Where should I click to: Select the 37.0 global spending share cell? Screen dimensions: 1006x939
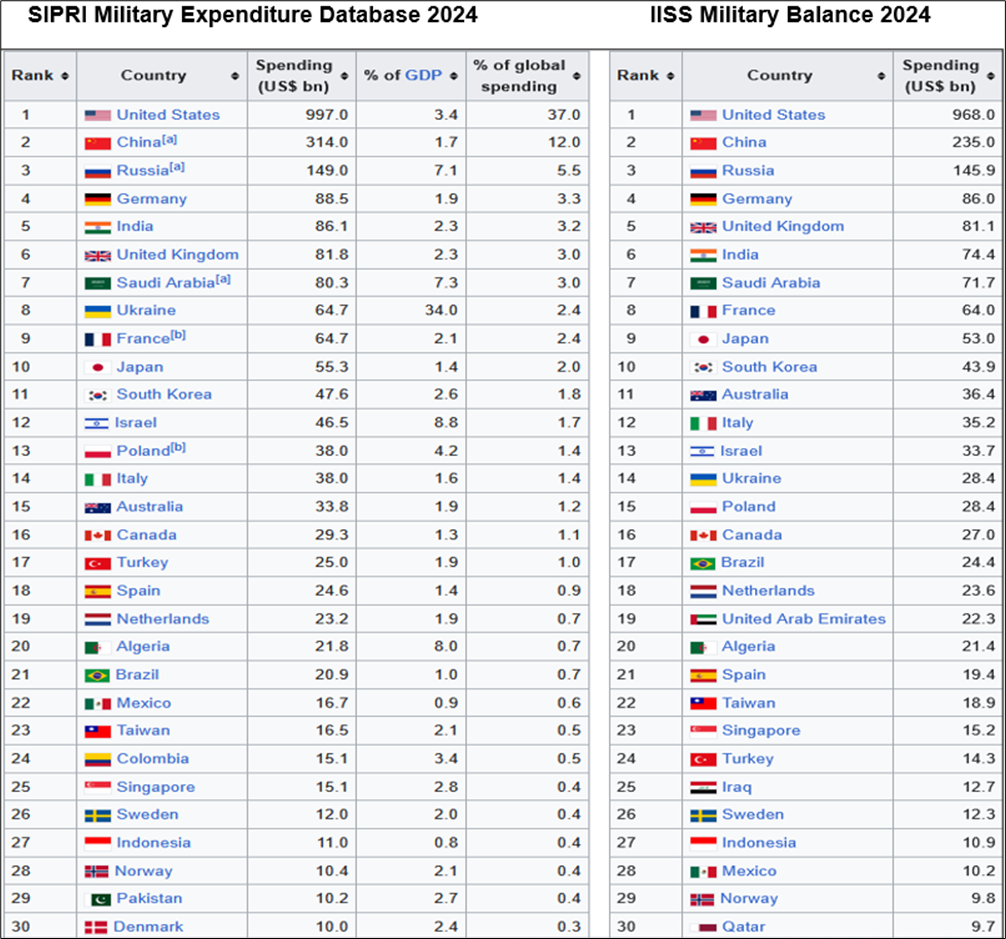point(527,115)
